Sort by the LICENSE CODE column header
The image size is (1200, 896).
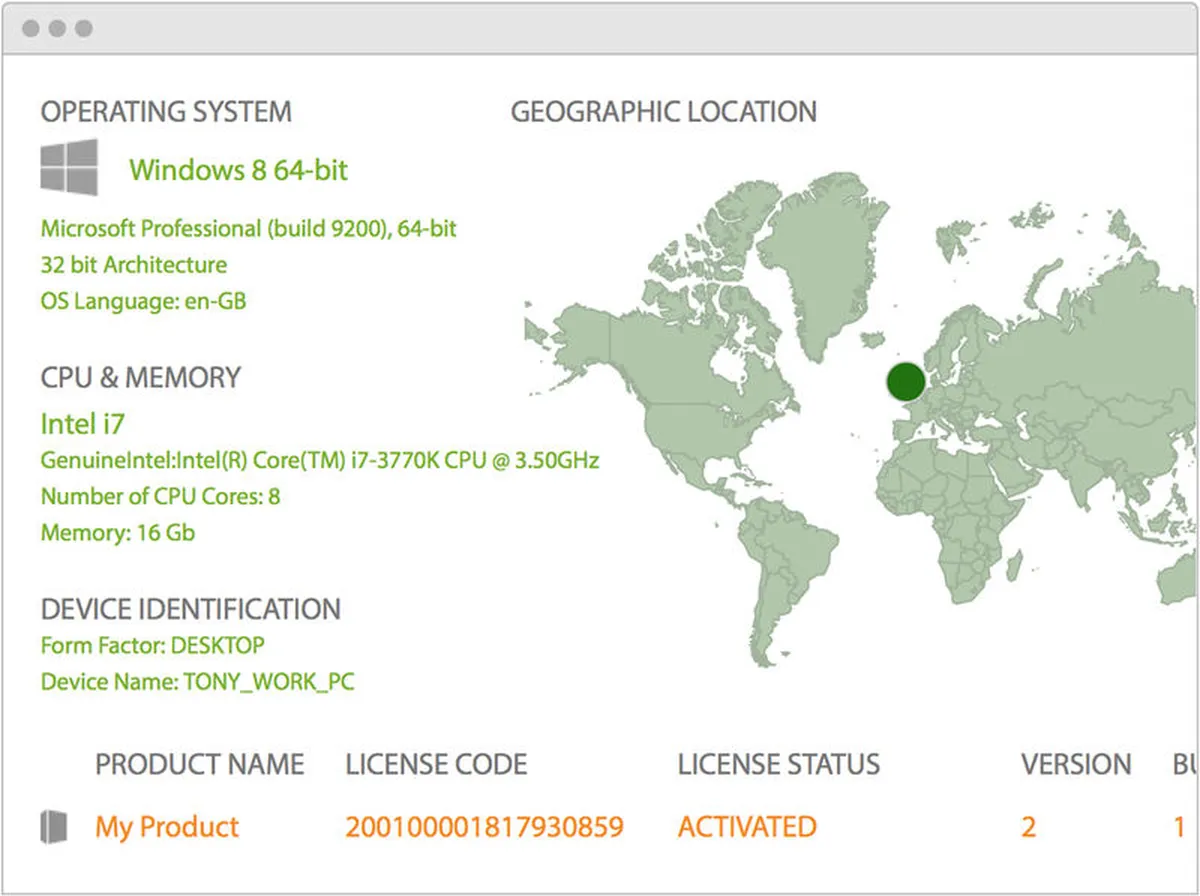[436, 765]
